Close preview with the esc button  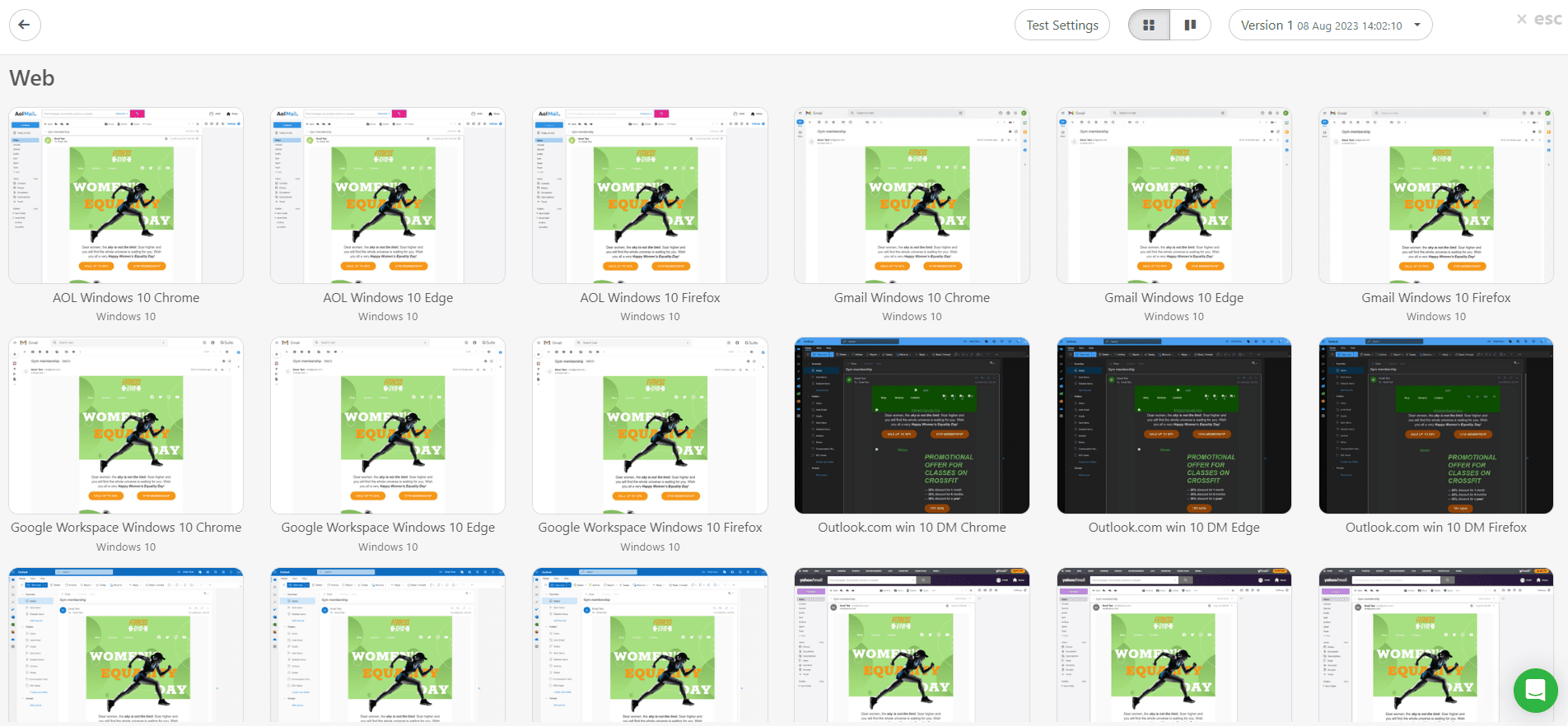1538,19
